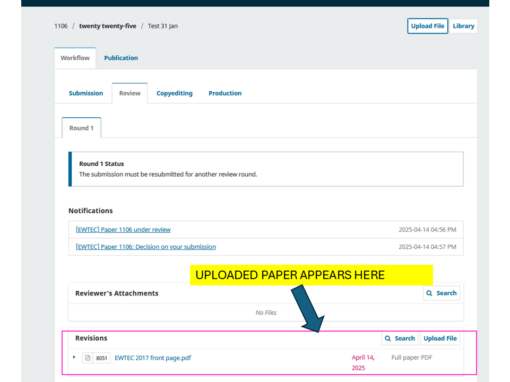Expand the EWTEC 2017 front page.pdf row
510x382 pixels.
pyautogui.click(x=74, y=357)
